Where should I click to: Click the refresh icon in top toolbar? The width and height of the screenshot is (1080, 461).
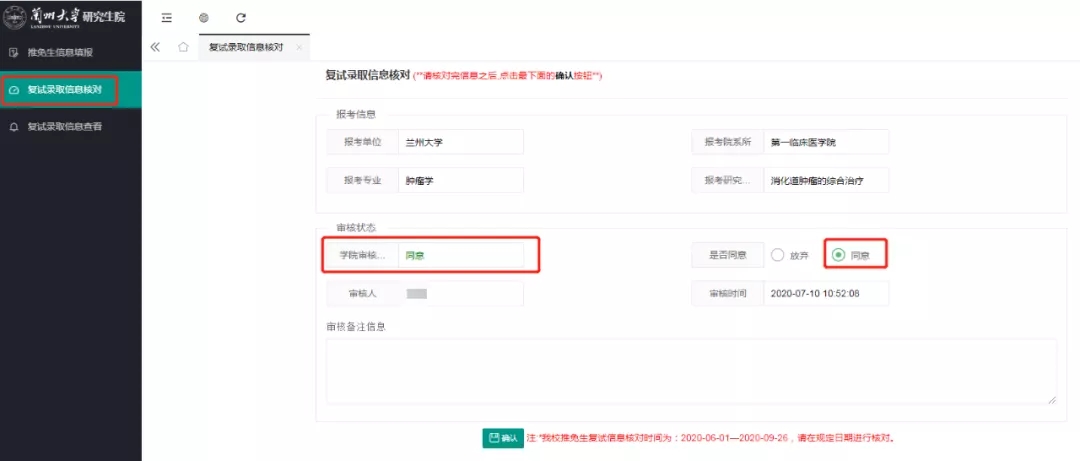click(240, 18)
